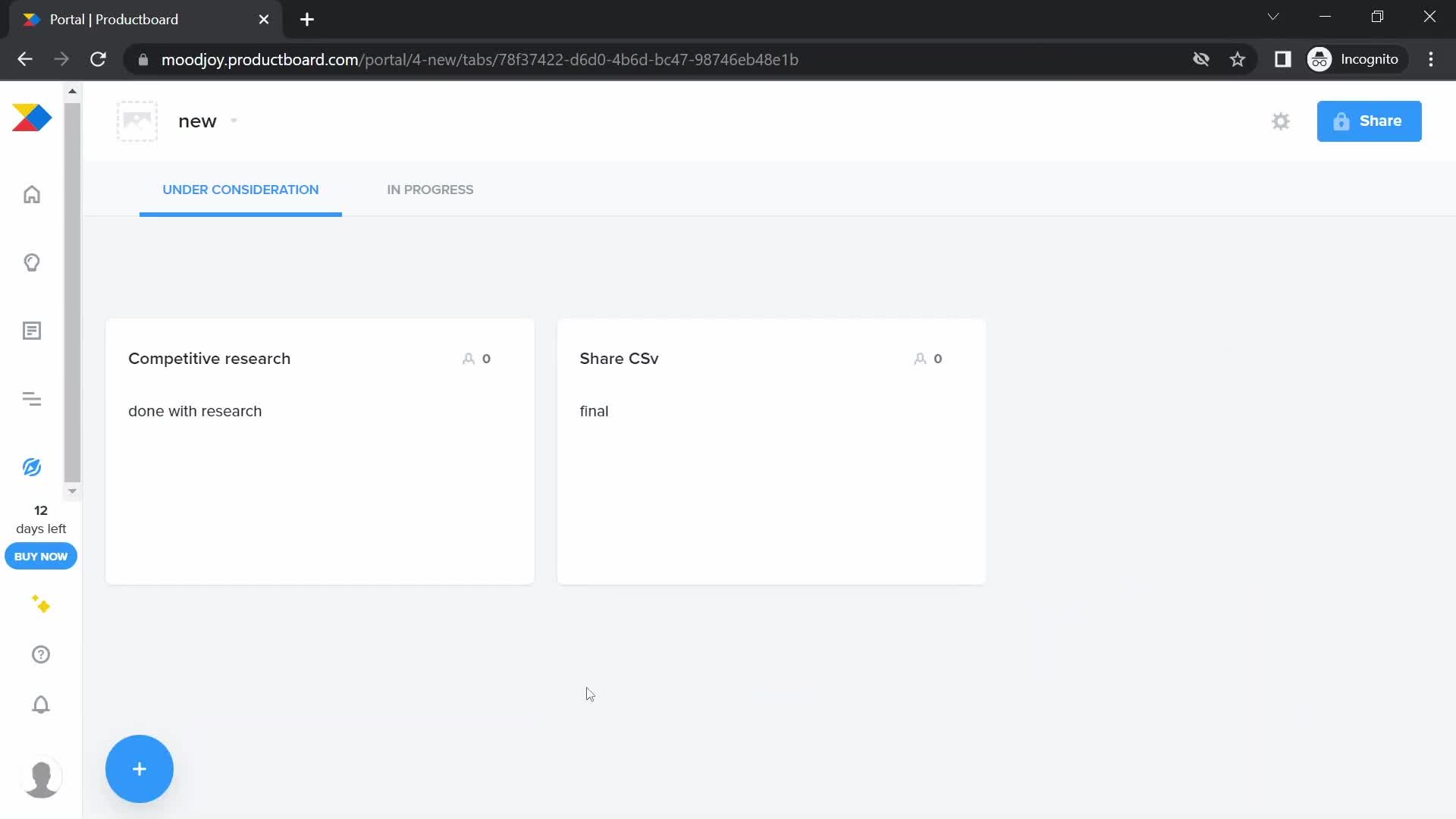Click the blue plus button to add
The width and height of the screenshot is (1456, 819).
[140, 769]
